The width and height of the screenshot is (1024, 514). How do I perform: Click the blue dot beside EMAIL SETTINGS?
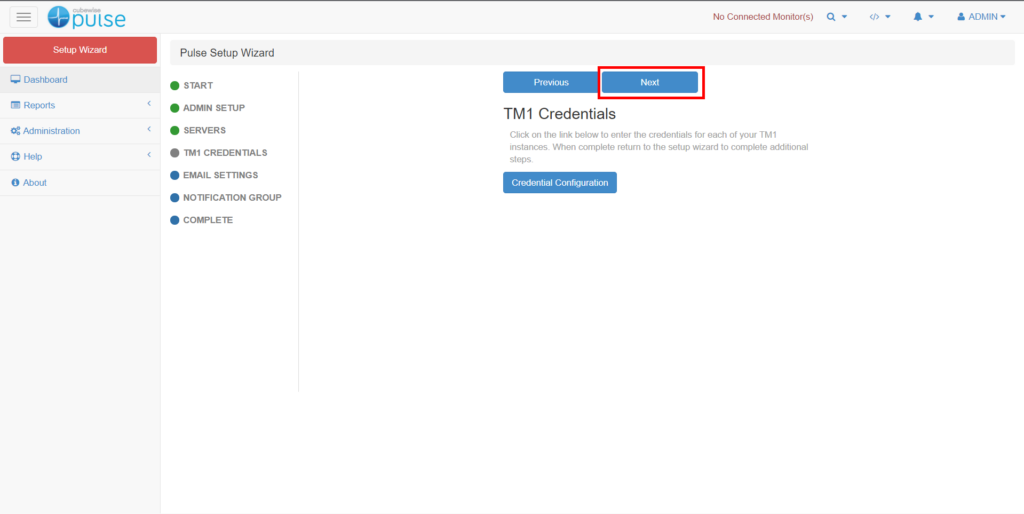[x=174, y=176]
